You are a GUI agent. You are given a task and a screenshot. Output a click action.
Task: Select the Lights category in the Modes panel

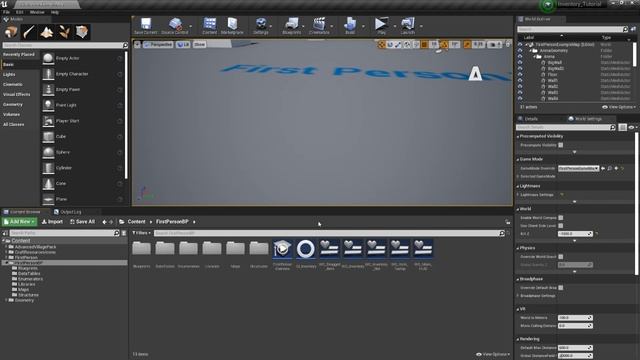[9, 74]
